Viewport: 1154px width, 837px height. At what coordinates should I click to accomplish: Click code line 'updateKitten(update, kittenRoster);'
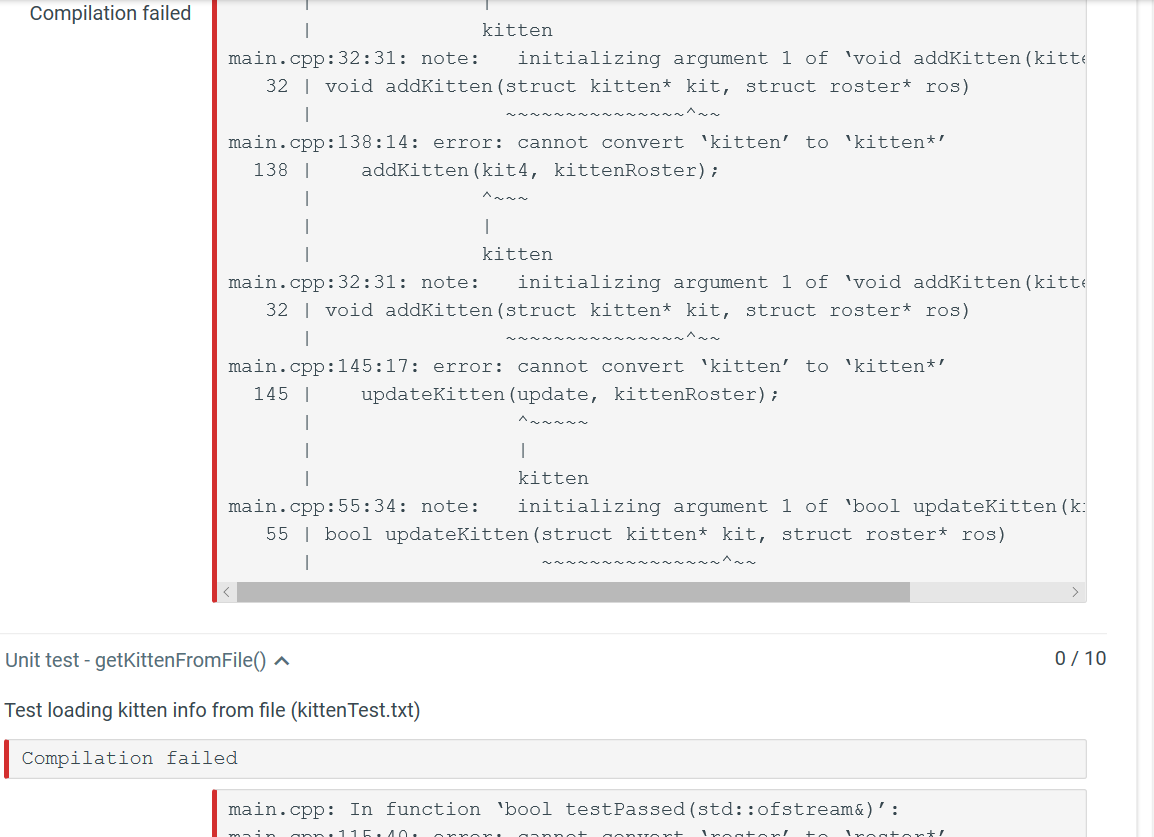(x=570, y=394)
